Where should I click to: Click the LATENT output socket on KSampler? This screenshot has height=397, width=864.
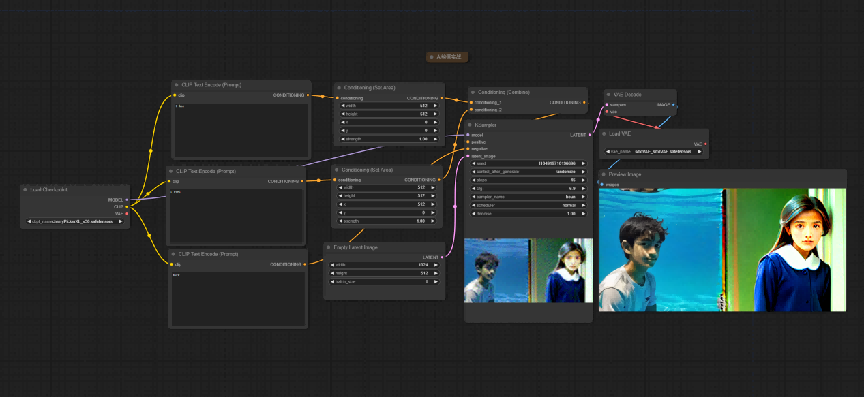point(590,135)
